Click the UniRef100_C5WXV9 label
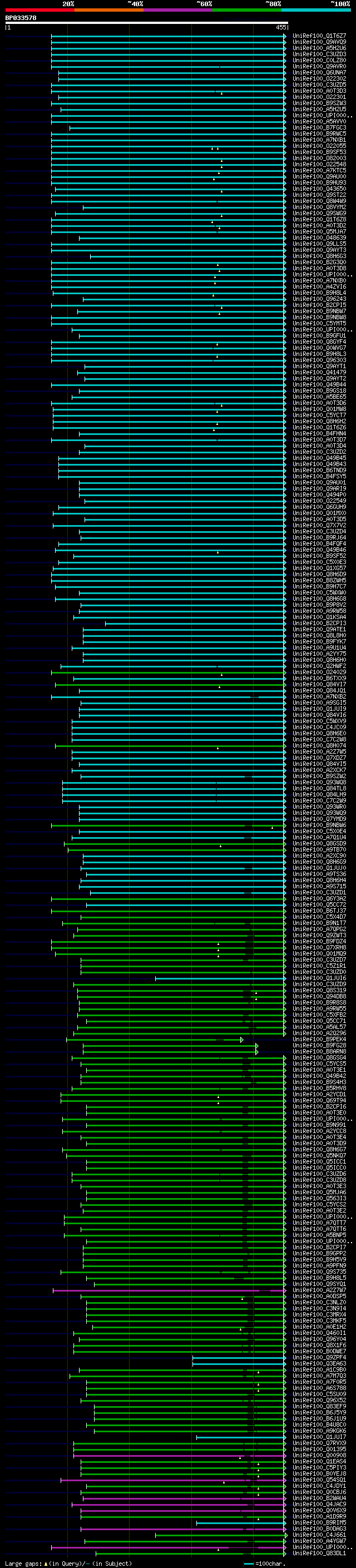The height and width of the screenshot is (1568, 356). 319,721
